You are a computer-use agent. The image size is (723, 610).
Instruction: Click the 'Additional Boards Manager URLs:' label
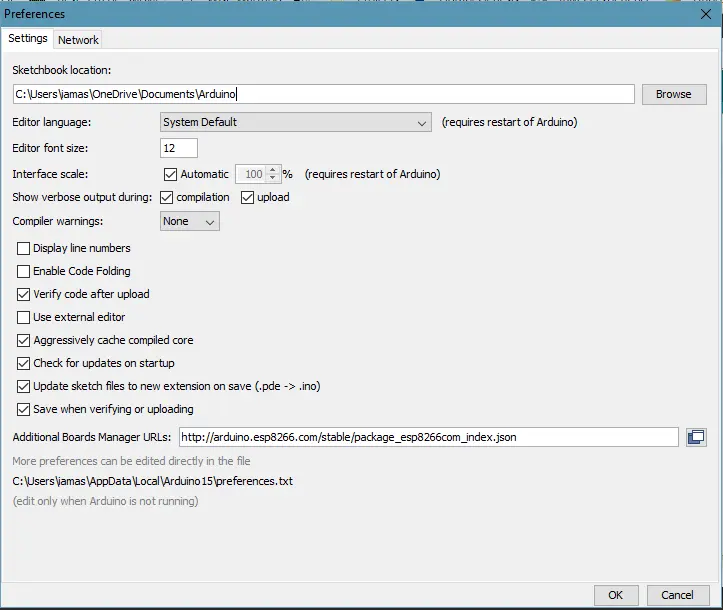(x=92, y=437)
